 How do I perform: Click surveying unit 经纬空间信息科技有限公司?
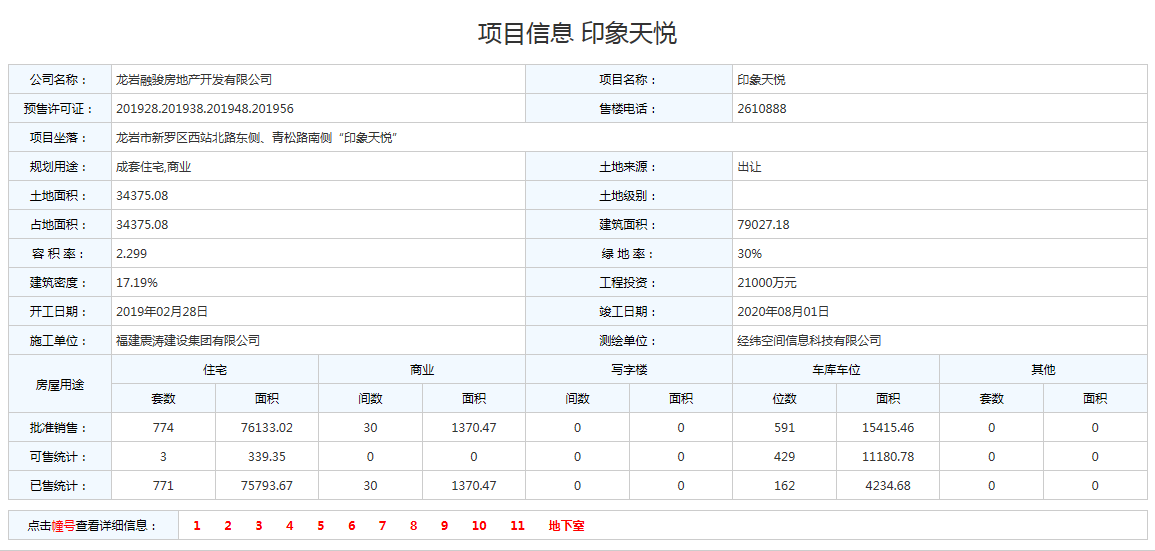pyautogui.click(x=809, y=341)
